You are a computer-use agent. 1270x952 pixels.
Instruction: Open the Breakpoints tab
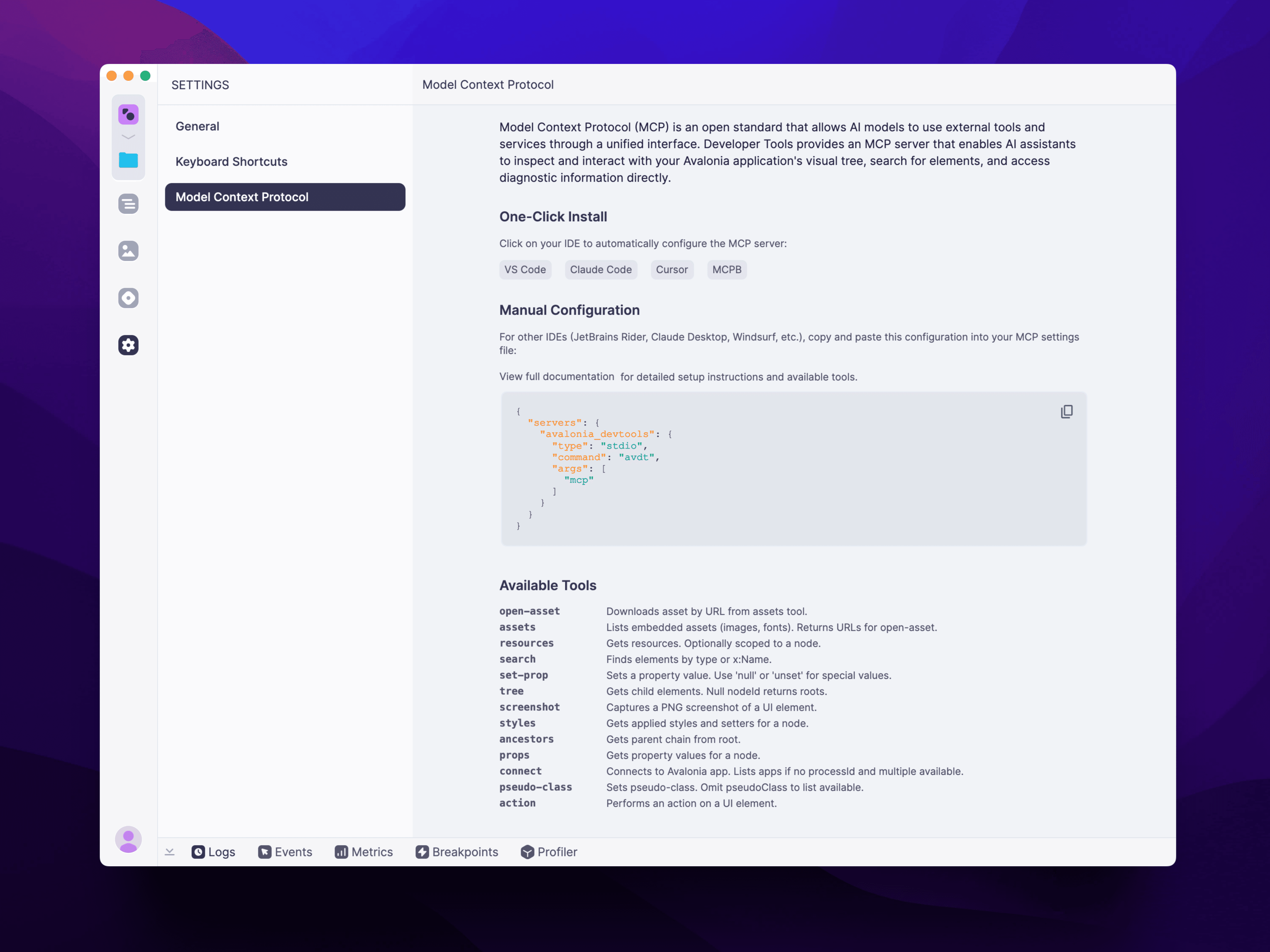(x=457, y=852)
